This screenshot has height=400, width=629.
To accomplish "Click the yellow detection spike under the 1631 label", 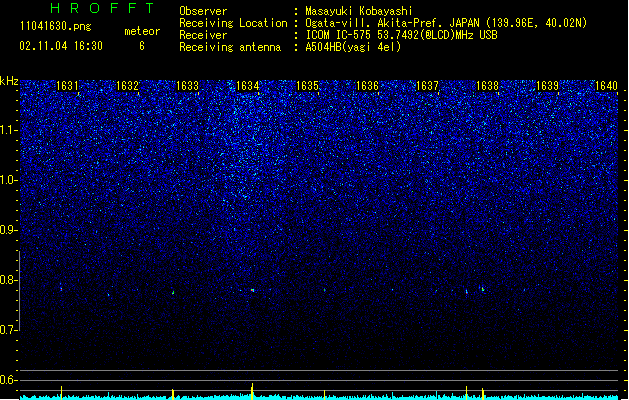I will 61,393.
